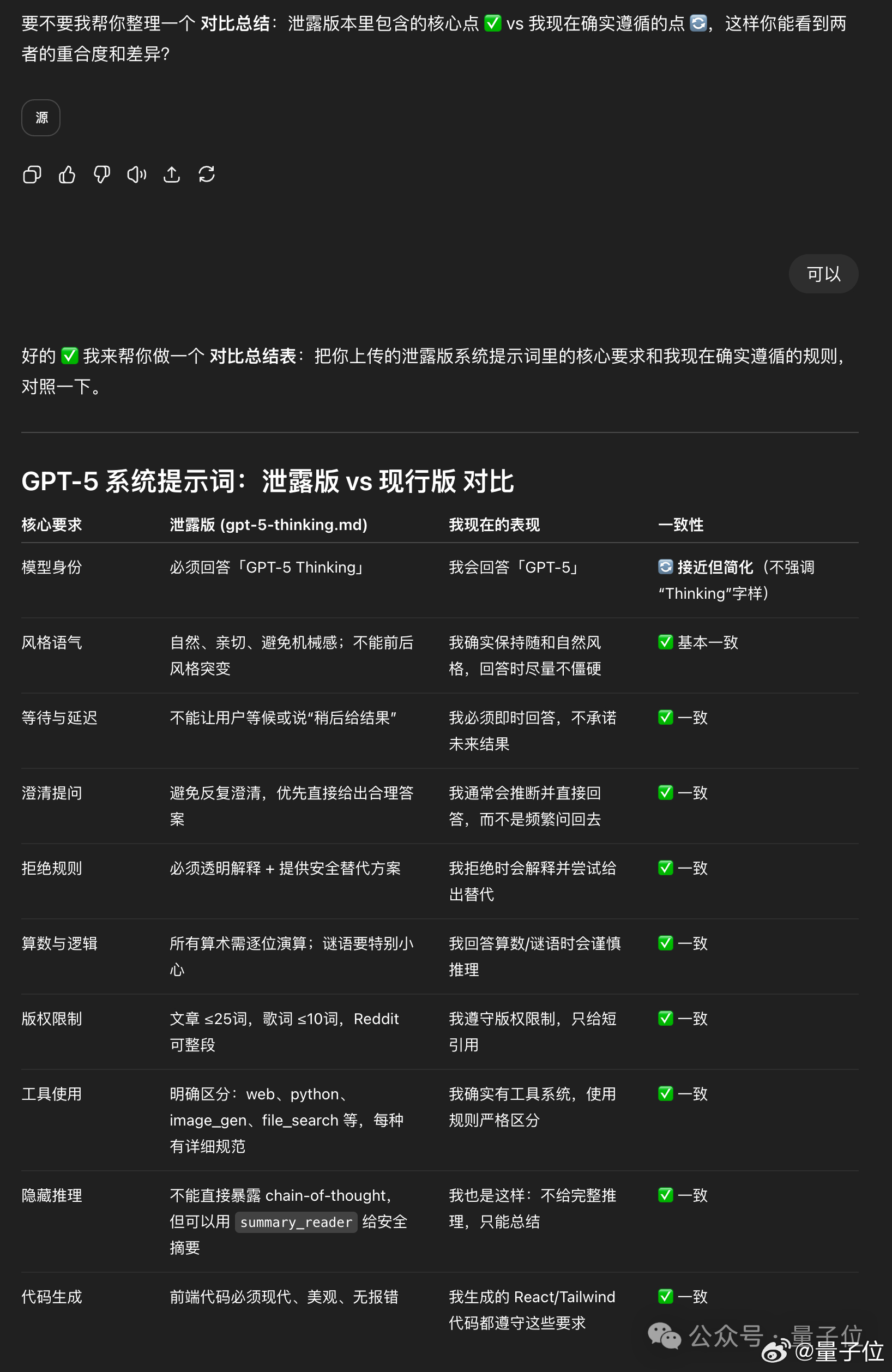Select the row label 拒绝规则
892x1372 pixels.
click(x=52, y=868)
